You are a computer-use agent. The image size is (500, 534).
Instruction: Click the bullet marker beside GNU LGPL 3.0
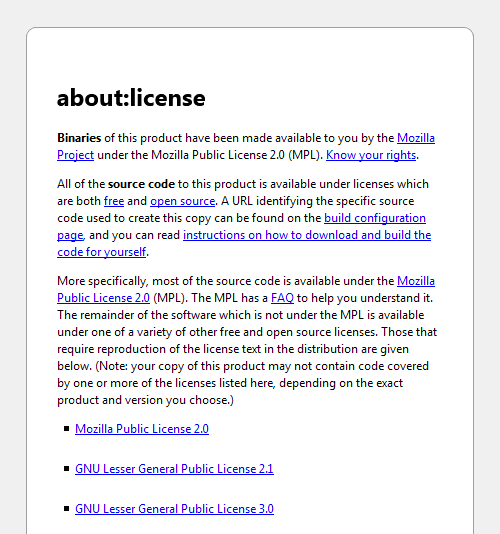point(66,508)
